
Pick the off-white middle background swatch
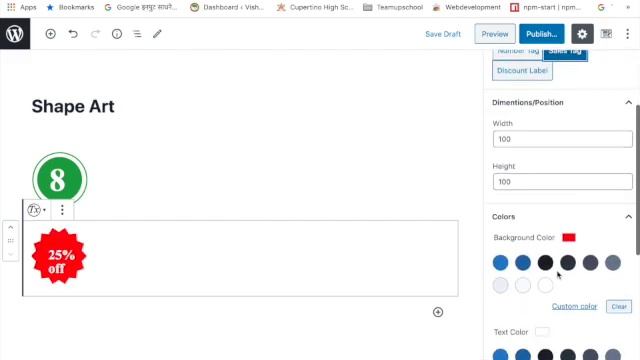click(523, 285)
